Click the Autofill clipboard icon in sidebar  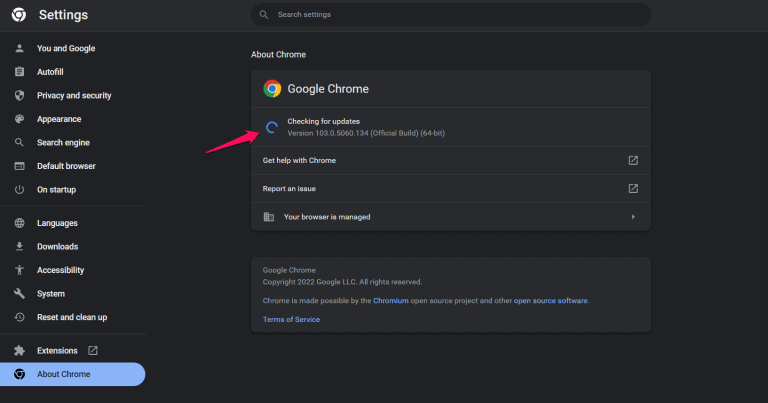coord(19,72)
